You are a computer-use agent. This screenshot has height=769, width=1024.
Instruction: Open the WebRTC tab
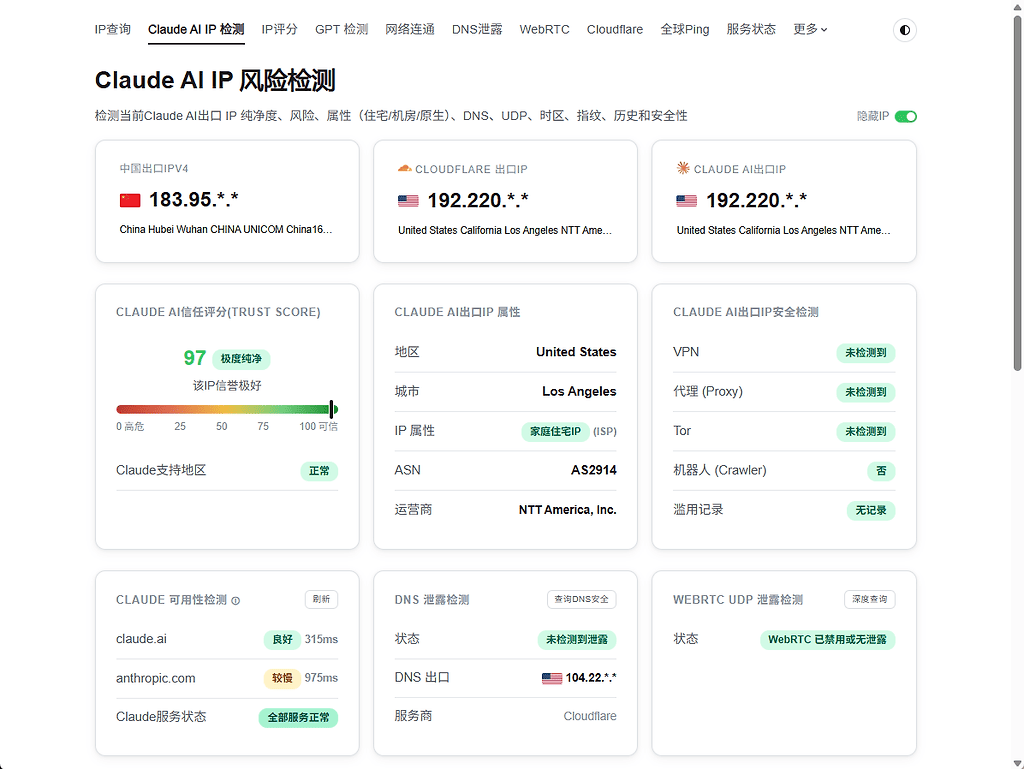pos(544,29)
